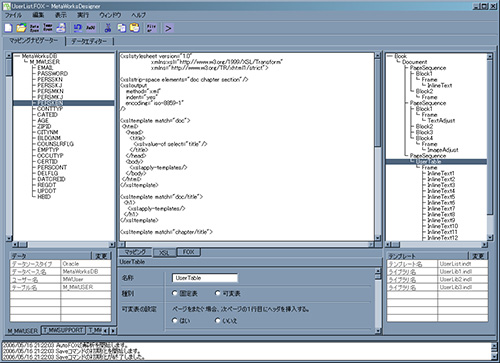Click scroll-down arrow of XSL editor
500x363 pixels.
pyautogui.click(x=378, y=238)
